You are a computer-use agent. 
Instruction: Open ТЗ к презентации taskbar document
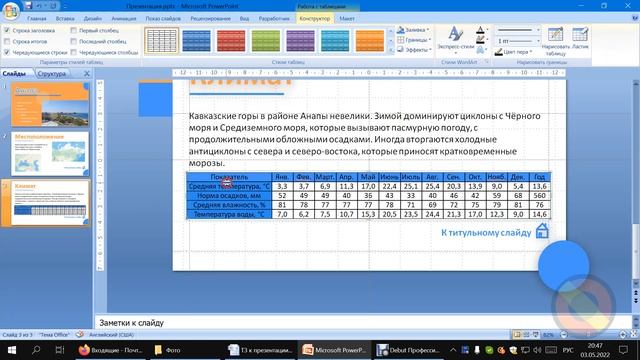pos(260,350)
